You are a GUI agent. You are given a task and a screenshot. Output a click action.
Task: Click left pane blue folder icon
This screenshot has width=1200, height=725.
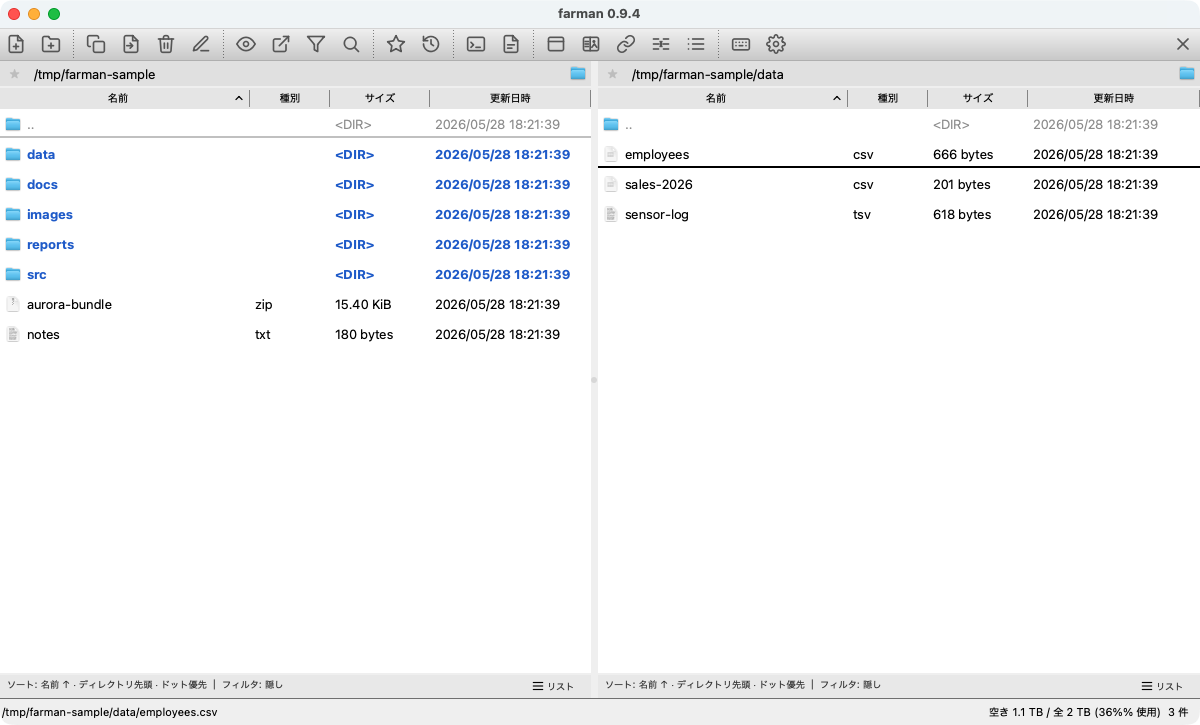tap(578, 73)
